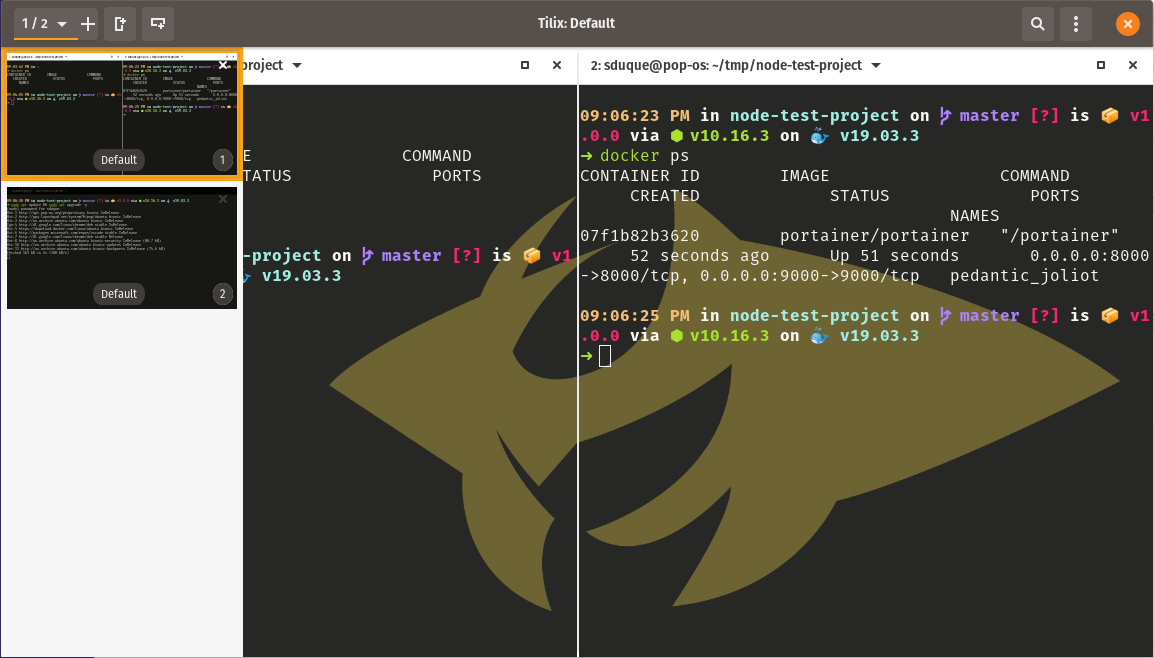The height and width of the screenshot is (658, 1154).
Task: Maximize terminal 2 pane
Action: pos(1101,66)
